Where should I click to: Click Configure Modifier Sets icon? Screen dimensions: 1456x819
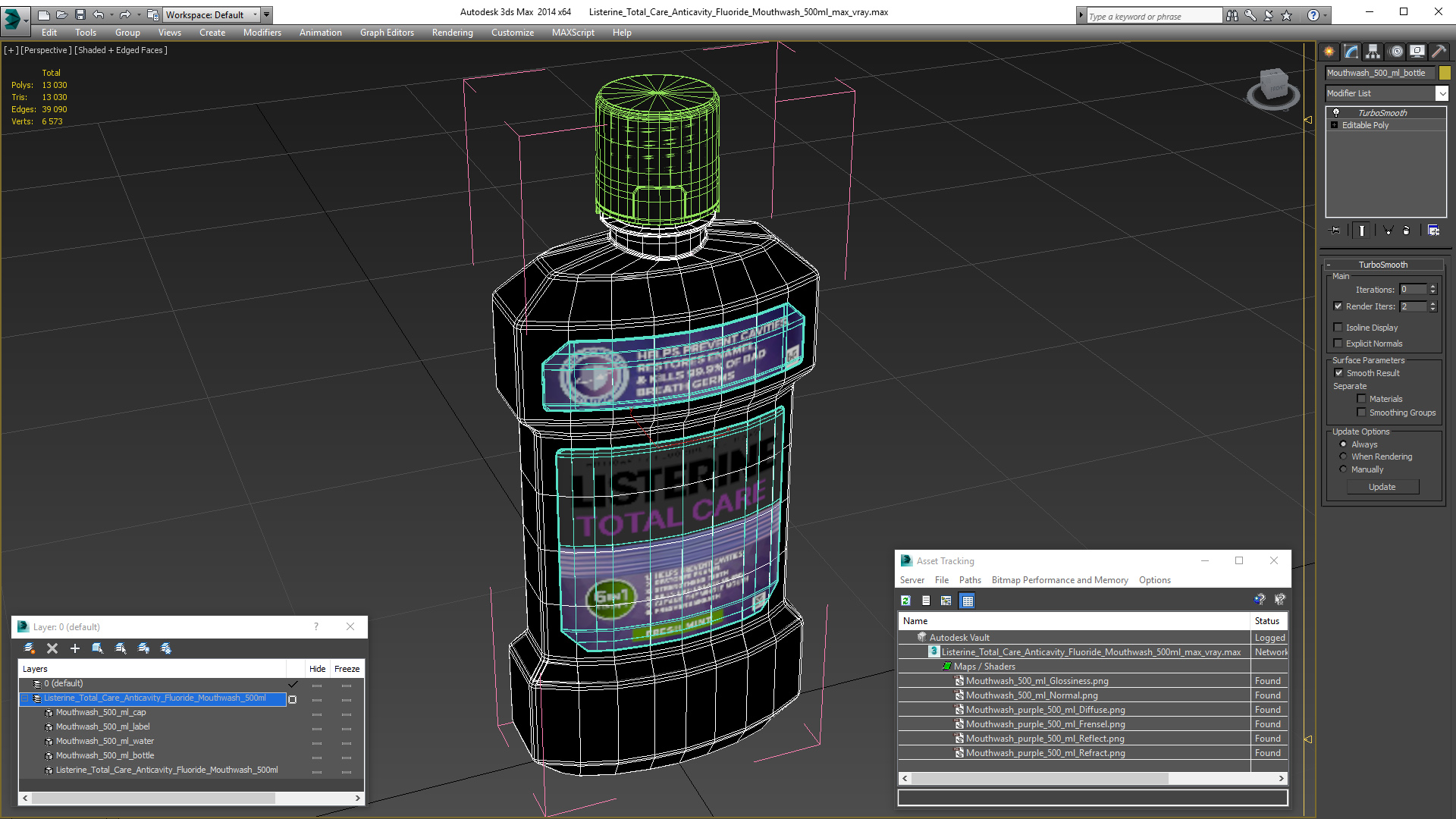[1433, 231]
